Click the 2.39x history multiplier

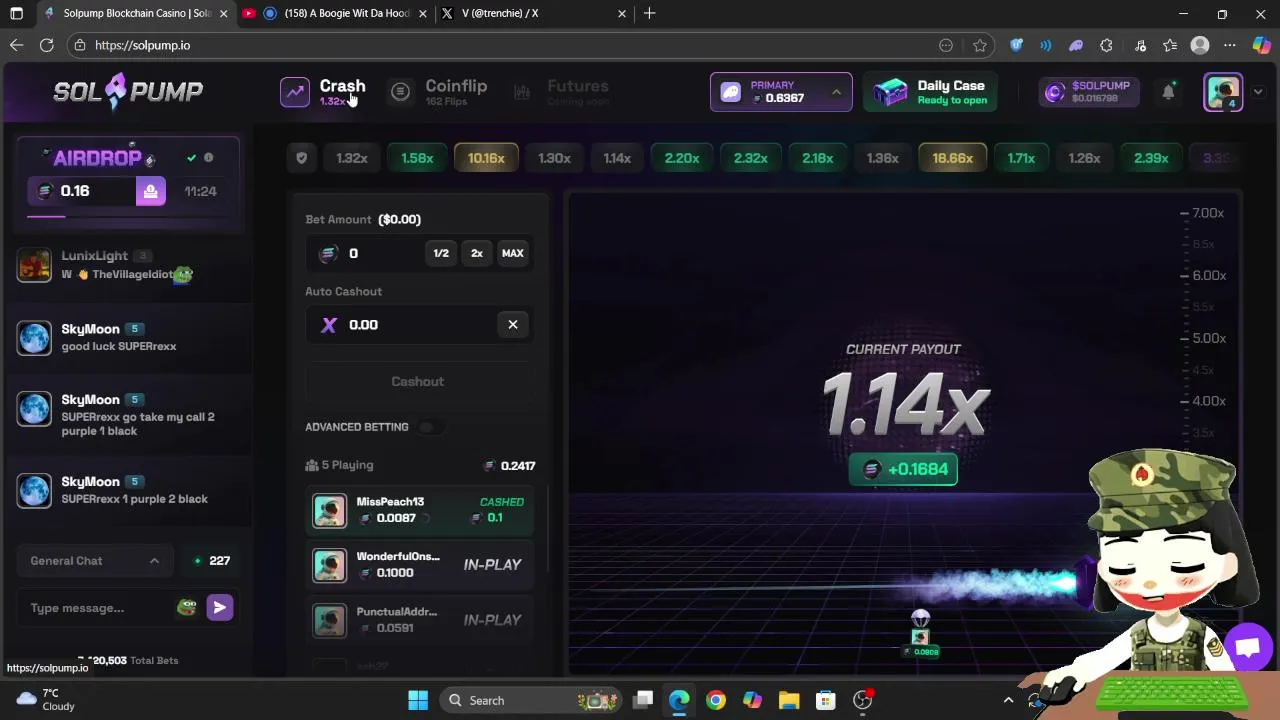1151,158
